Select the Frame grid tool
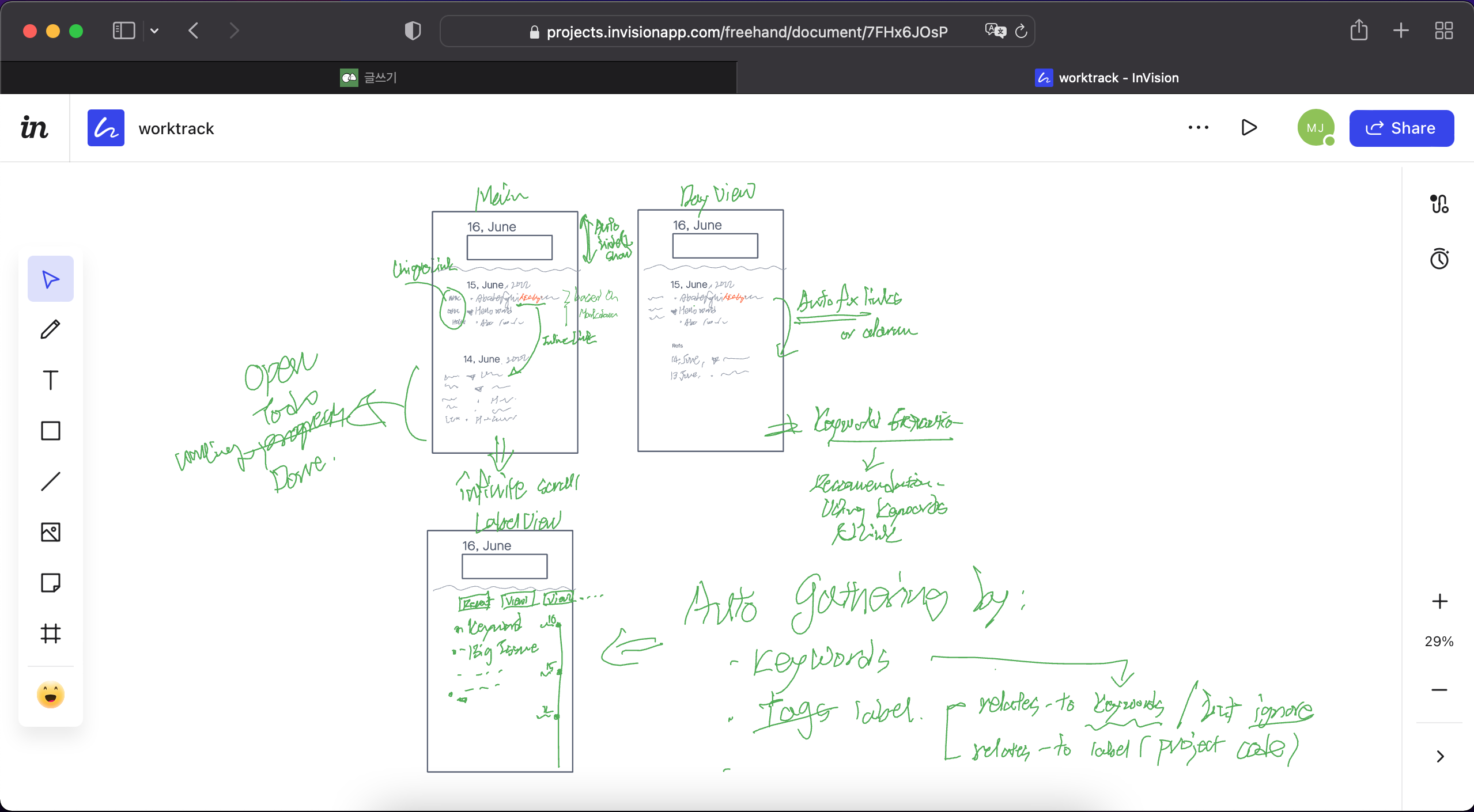1474x812 pixels. click(51, 633)
